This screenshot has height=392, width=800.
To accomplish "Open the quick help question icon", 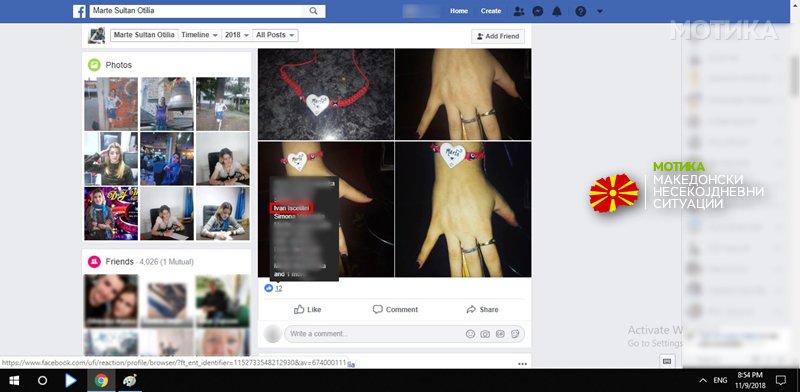I will point(581,11).
